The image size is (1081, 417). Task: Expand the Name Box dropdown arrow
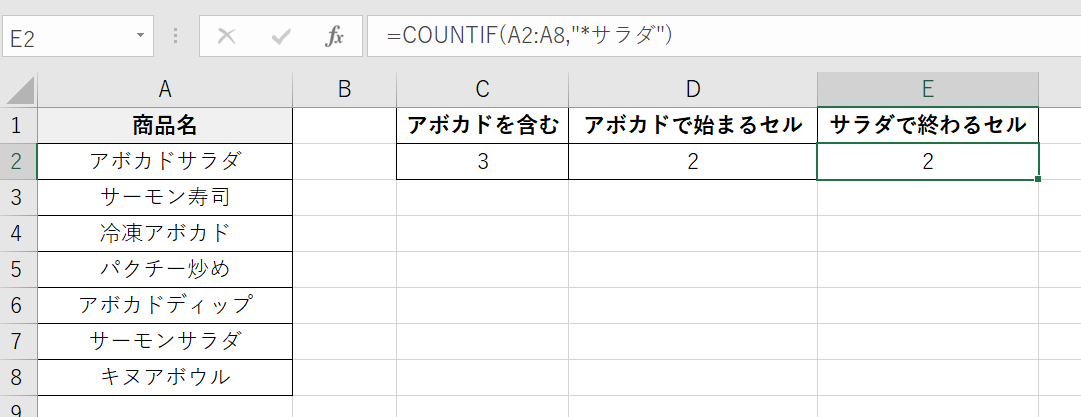tap(140, 37)
